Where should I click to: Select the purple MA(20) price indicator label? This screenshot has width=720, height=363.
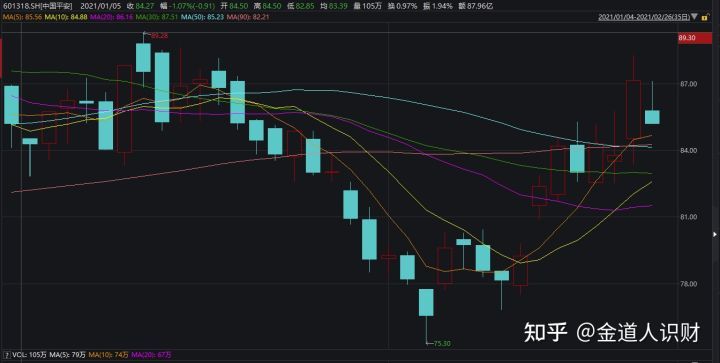pos(112,17)
